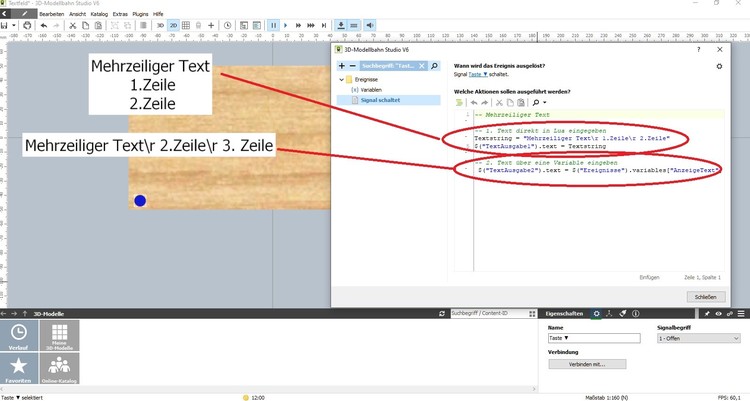The width and height of the screenshot is (750, 401).
Task: Open the Verlauf history tile
Action: point(19,336)
